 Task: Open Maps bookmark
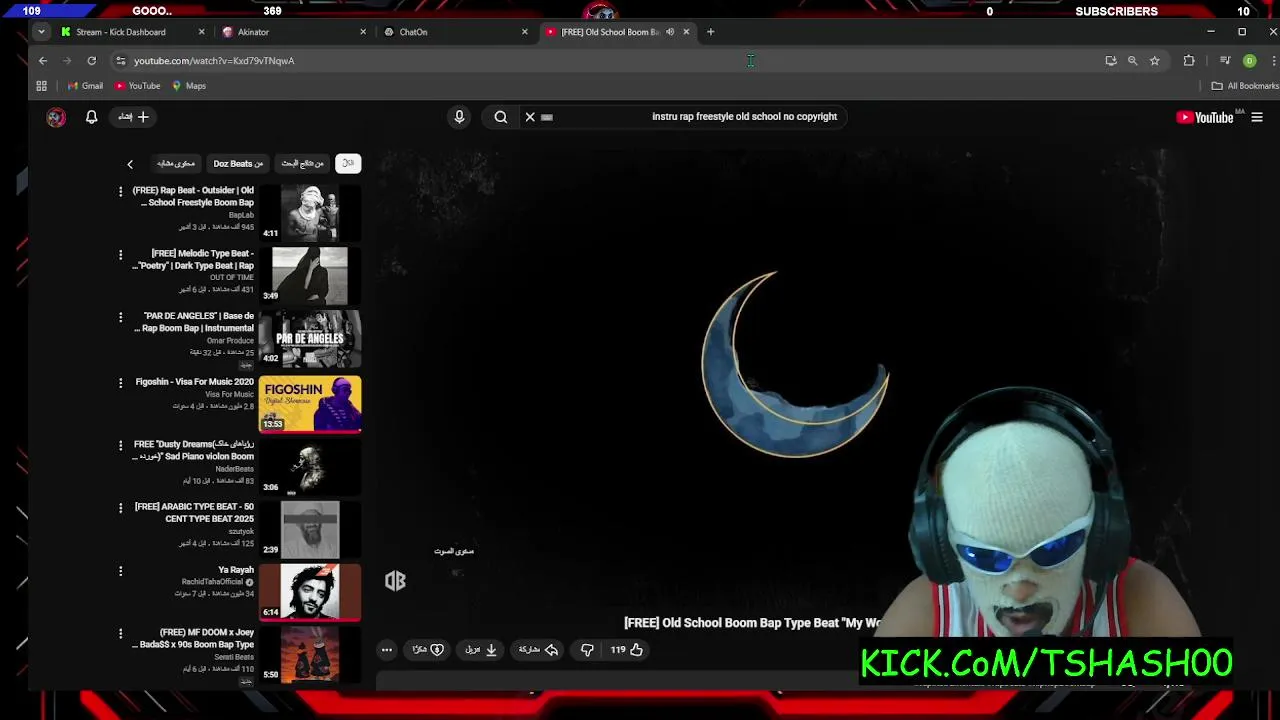click(x=189, y=86)
